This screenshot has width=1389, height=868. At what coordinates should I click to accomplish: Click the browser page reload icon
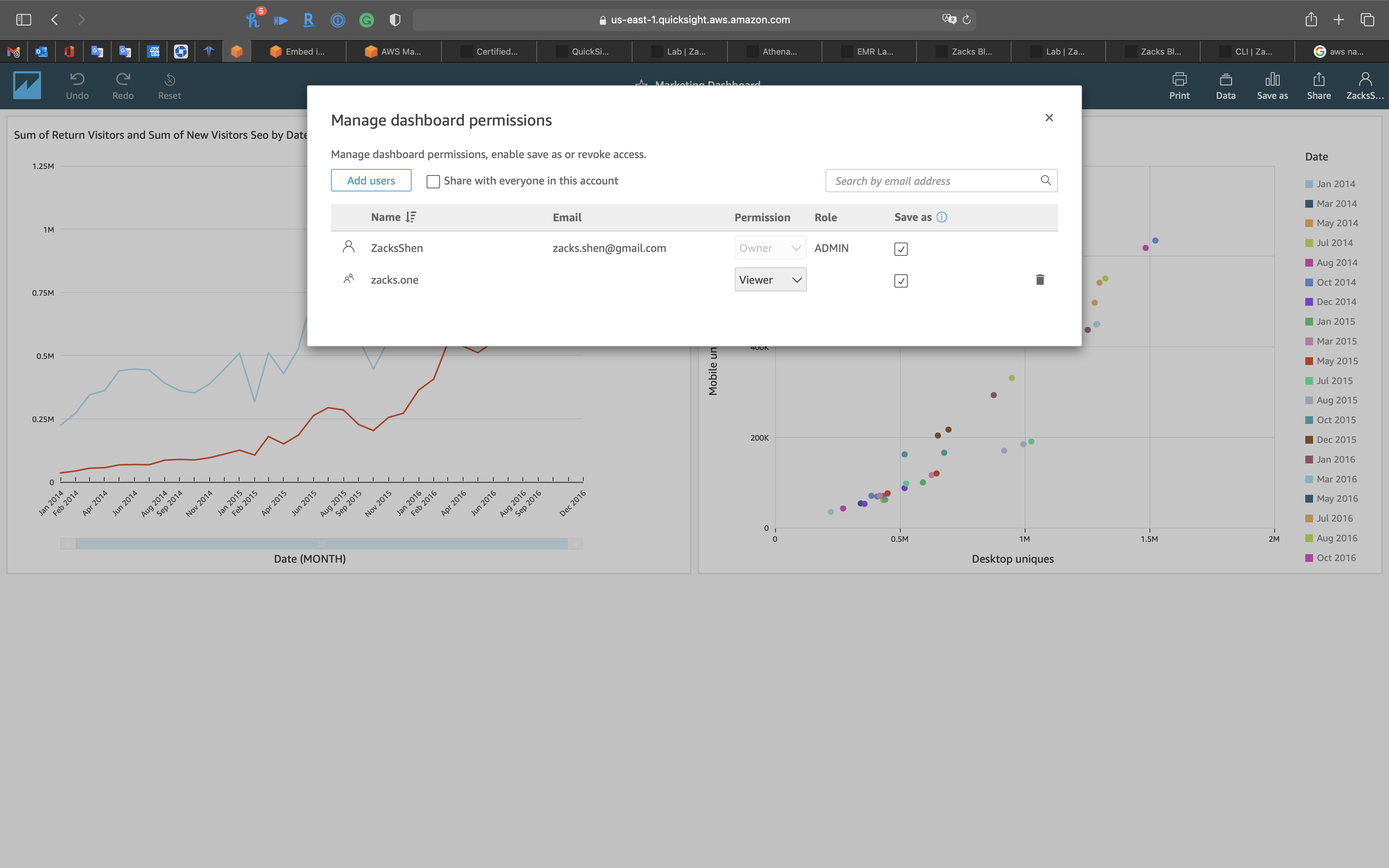[967, 19]
